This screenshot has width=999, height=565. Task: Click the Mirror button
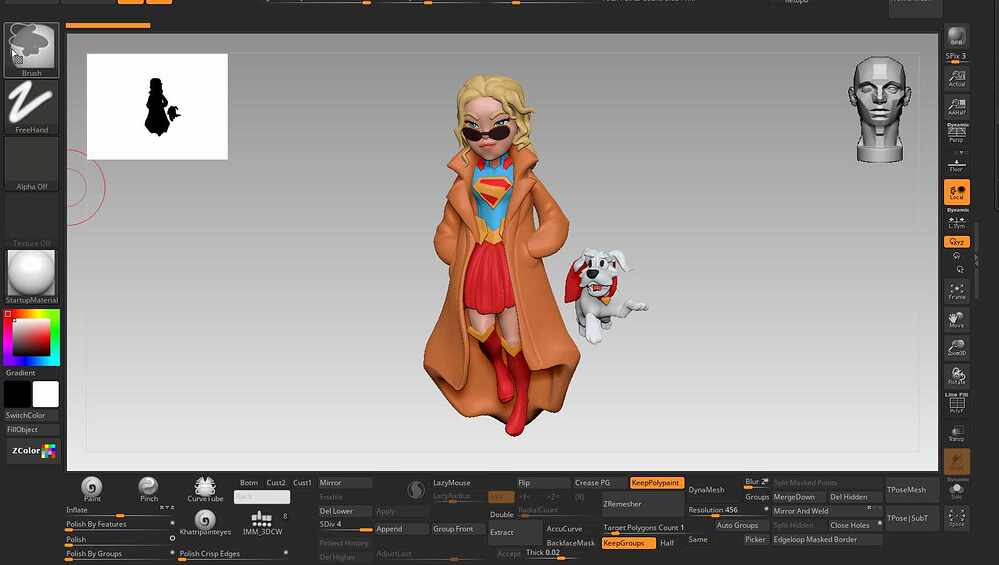(x=345, y=483)
